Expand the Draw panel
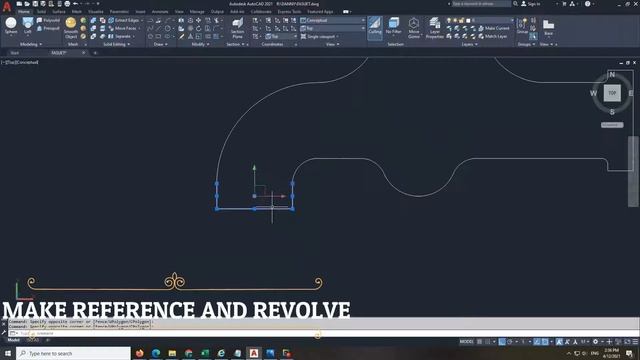640x360 pixels. tap(160, 44)
